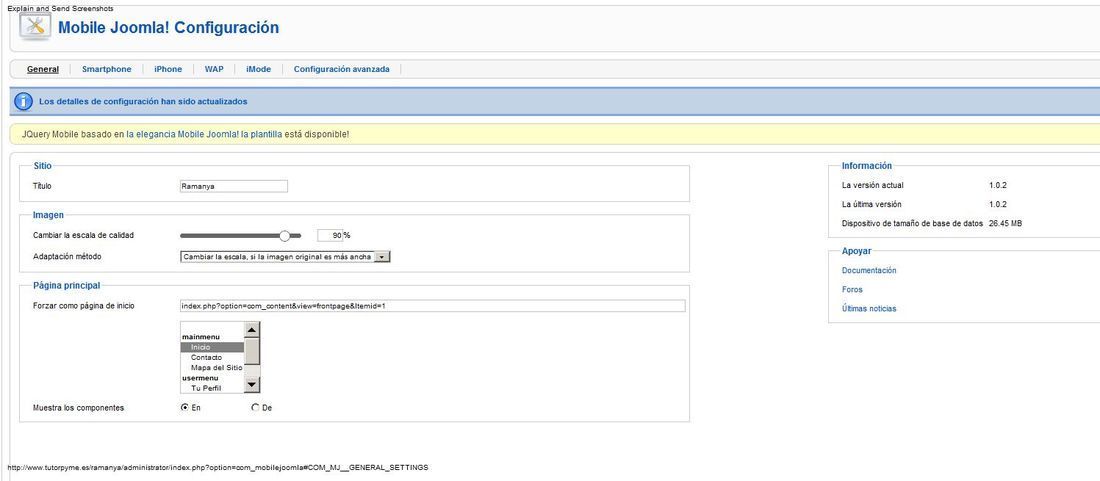Open the WAP tab
Image resolution: width=1100 pixels, height=481 pixels.
(x=214, y=69)
